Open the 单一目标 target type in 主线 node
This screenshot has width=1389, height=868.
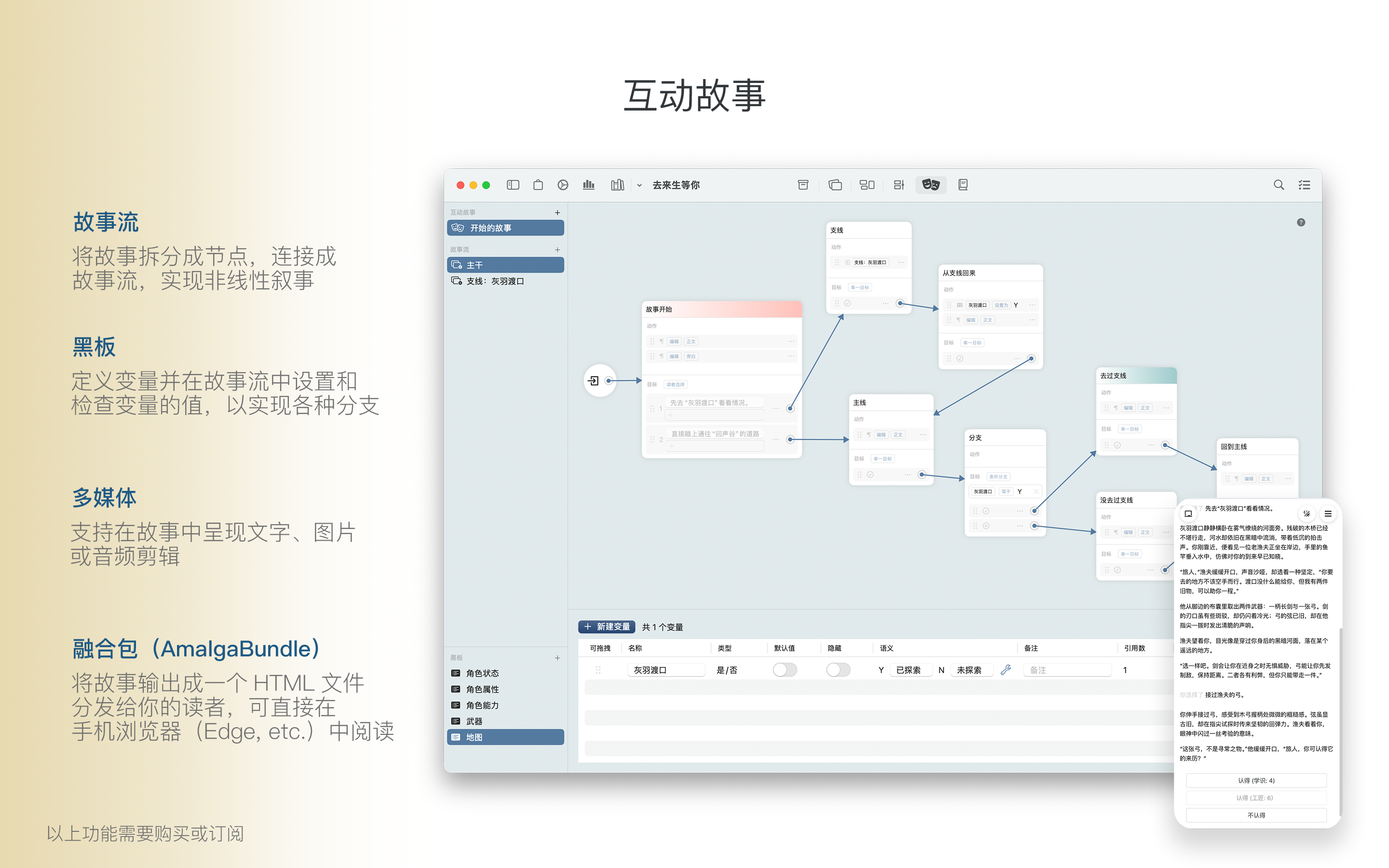tap(883, 459)
